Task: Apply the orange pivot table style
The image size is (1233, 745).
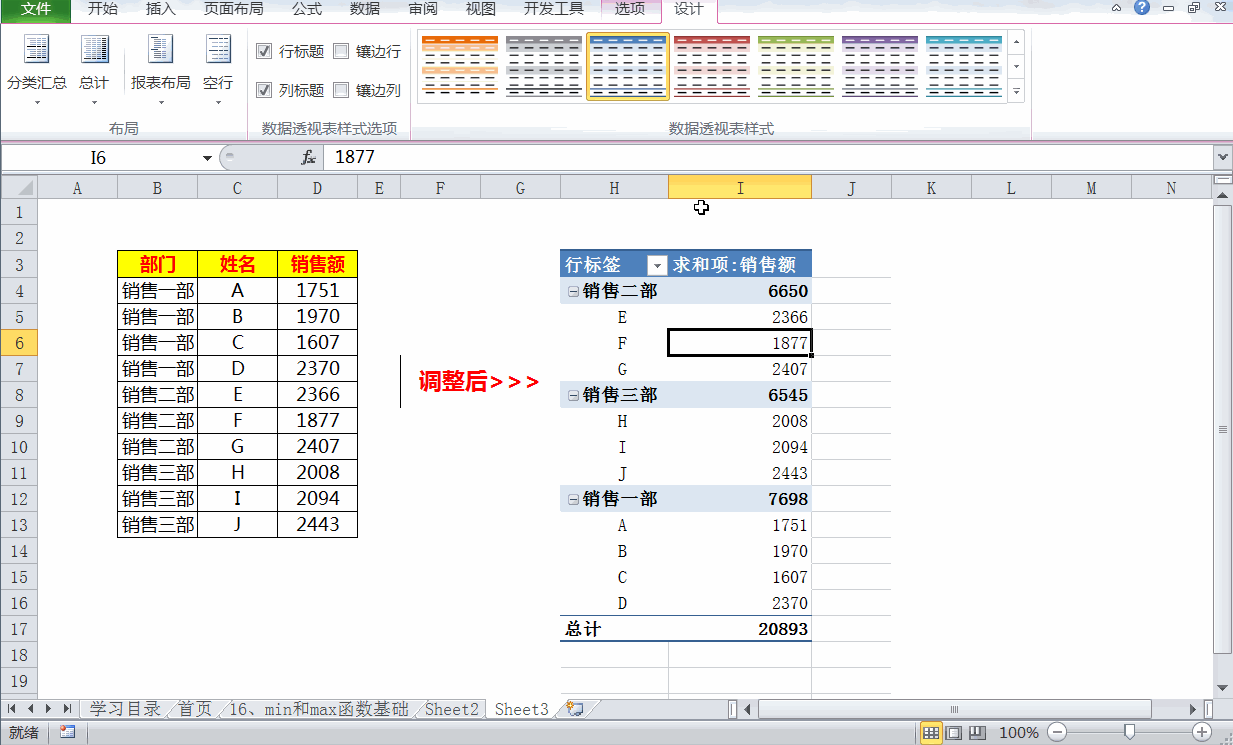Action: coord(459,66)
